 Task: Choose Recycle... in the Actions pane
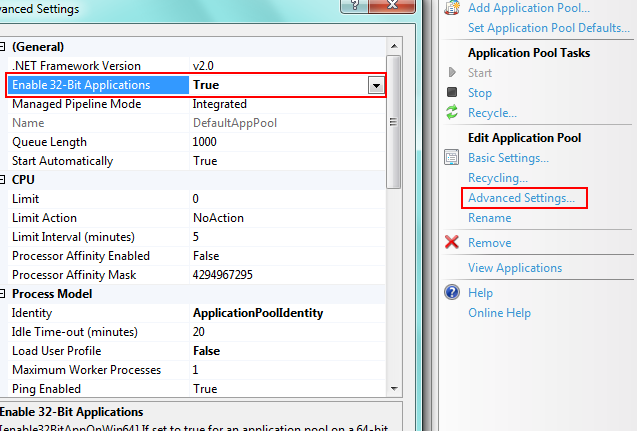coord(492,113)
